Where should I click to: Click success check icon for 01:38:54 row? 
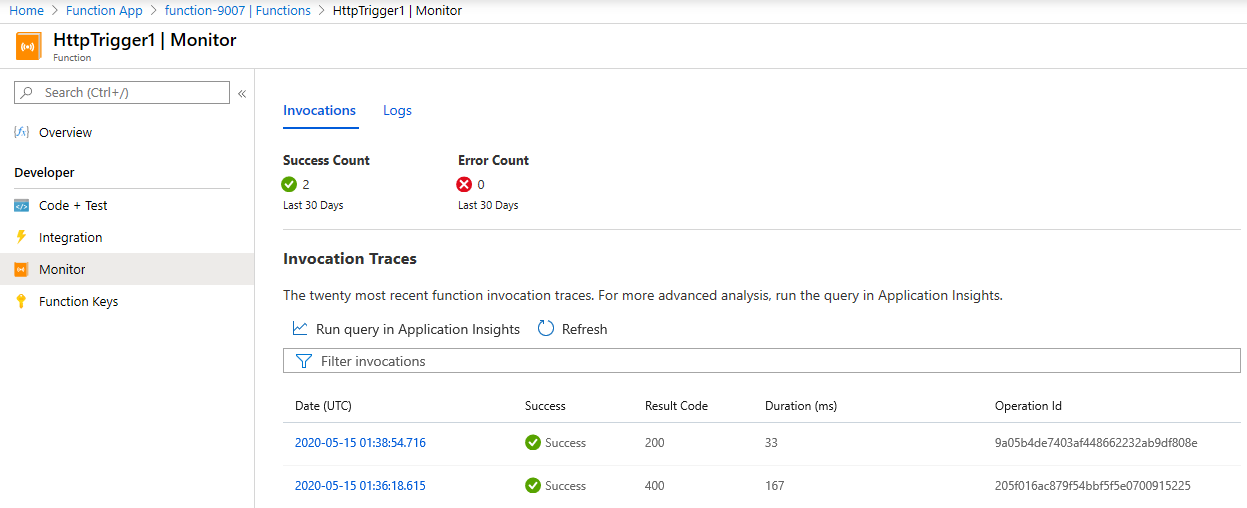pos(533,442)
